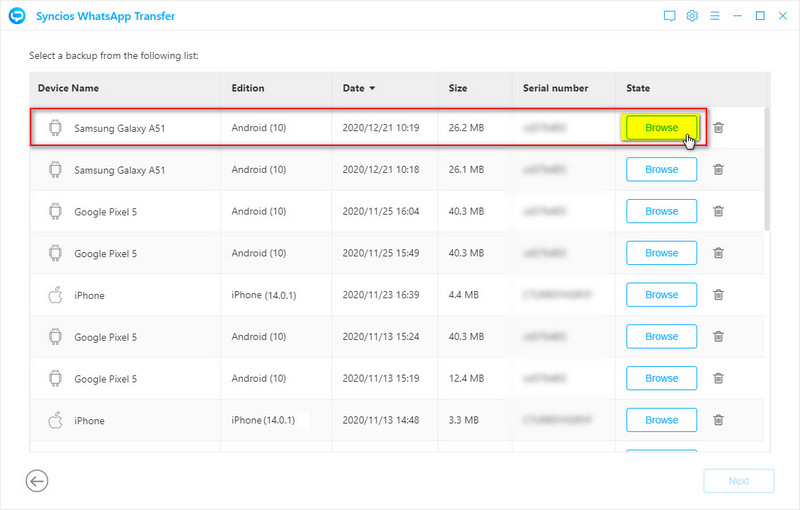Click the Next button
This screenshot has height=510, width=800.
(x=738, y=481)
